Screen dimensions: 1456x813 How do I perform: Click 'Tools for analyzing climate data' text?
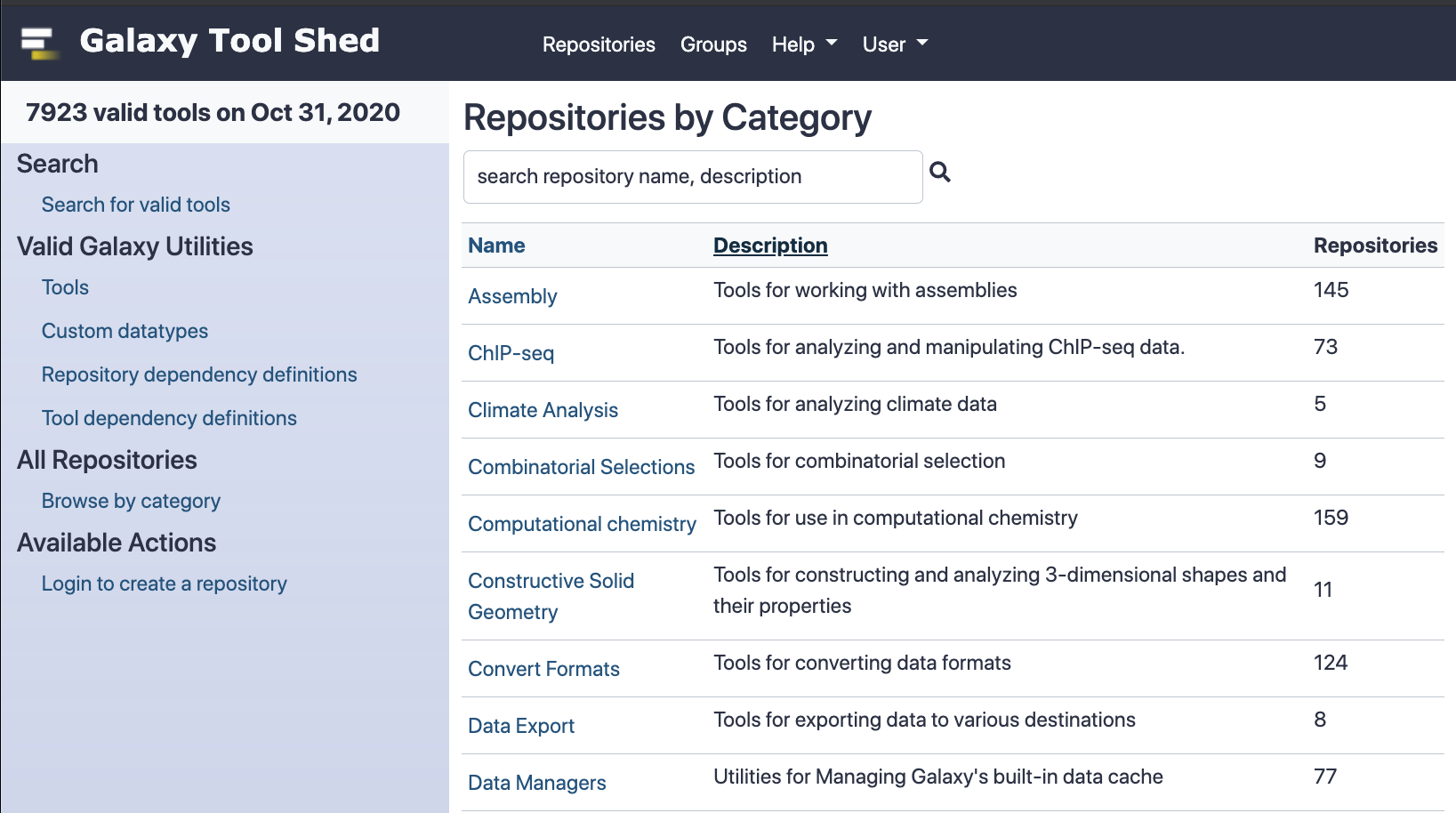click(x=855, y=404)
